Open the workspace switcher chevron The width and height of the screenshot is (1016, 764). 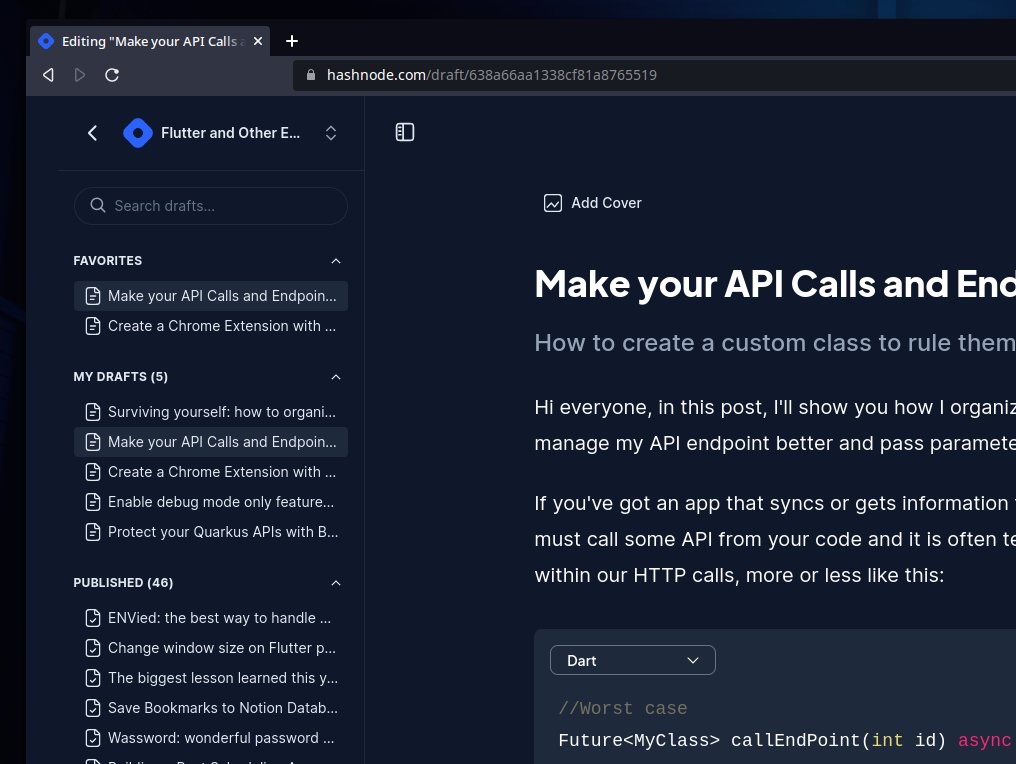click(x=331, y=132)
